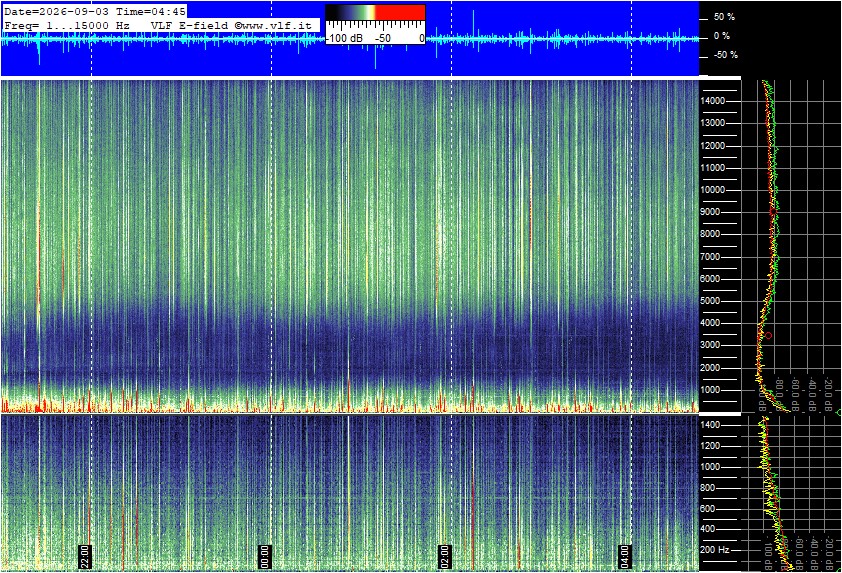The width and height of the screenshot is (842, 573).
Task: Click the Time=04:45 text
Action: pos(151,11)
